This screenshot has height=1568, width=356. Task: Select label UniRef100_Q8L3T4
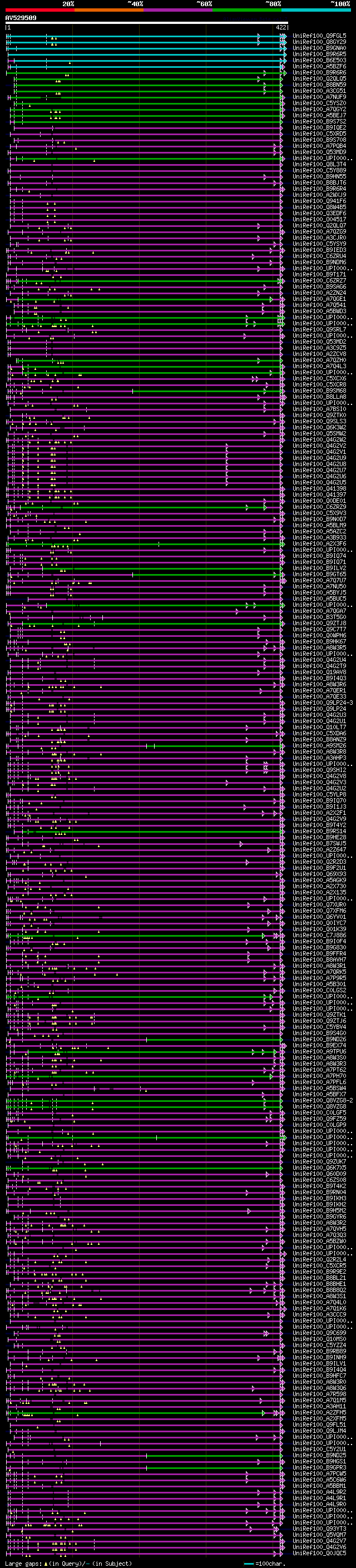(319, 164)
